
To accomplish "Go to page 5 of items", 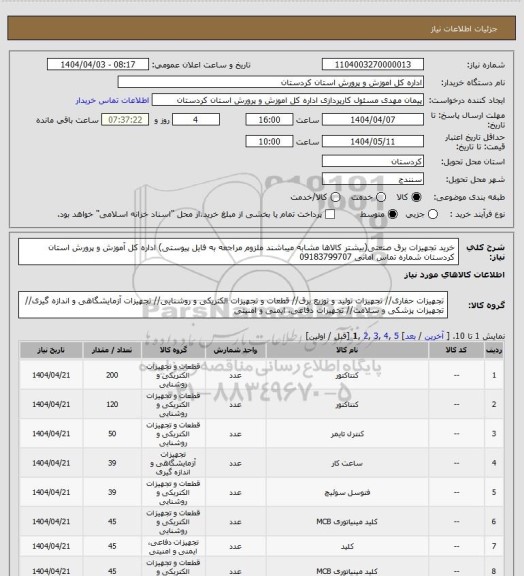I will coord(396,336).
